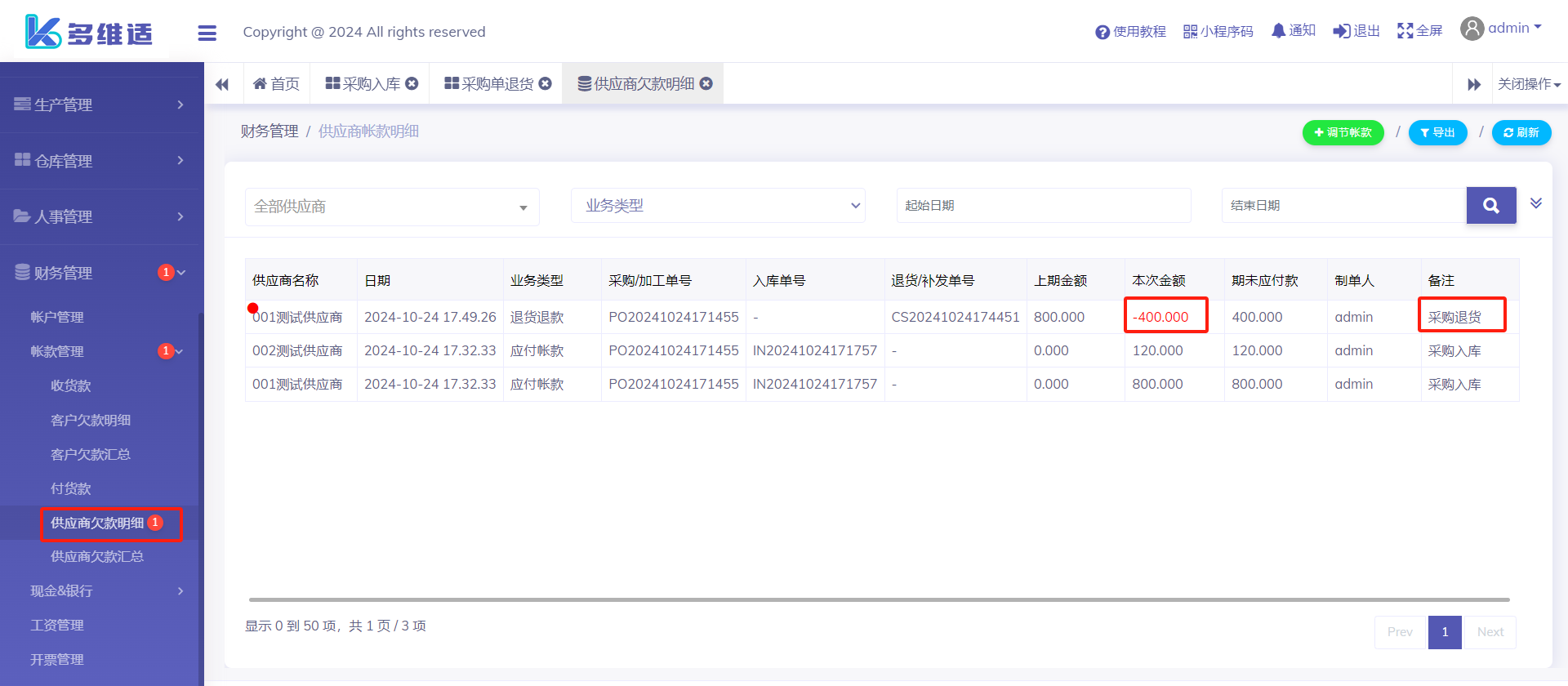The height and width of the screenshot is (686, 1568).
Task: Open the 业务类型 dropdown
Action: pos(717,206)
